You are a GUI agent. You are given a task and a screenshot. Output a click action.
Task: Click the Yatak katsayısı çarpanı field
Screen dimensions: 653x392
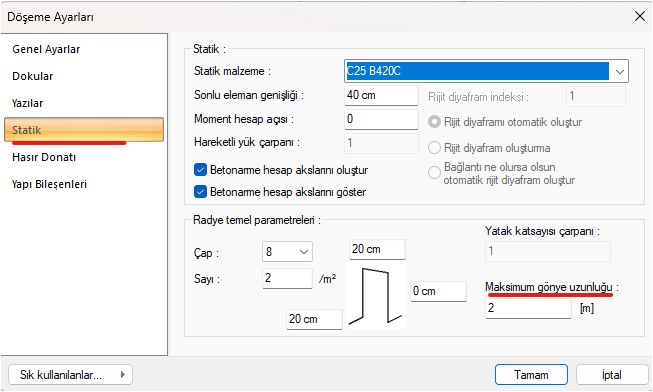click(x=548, y=251)
